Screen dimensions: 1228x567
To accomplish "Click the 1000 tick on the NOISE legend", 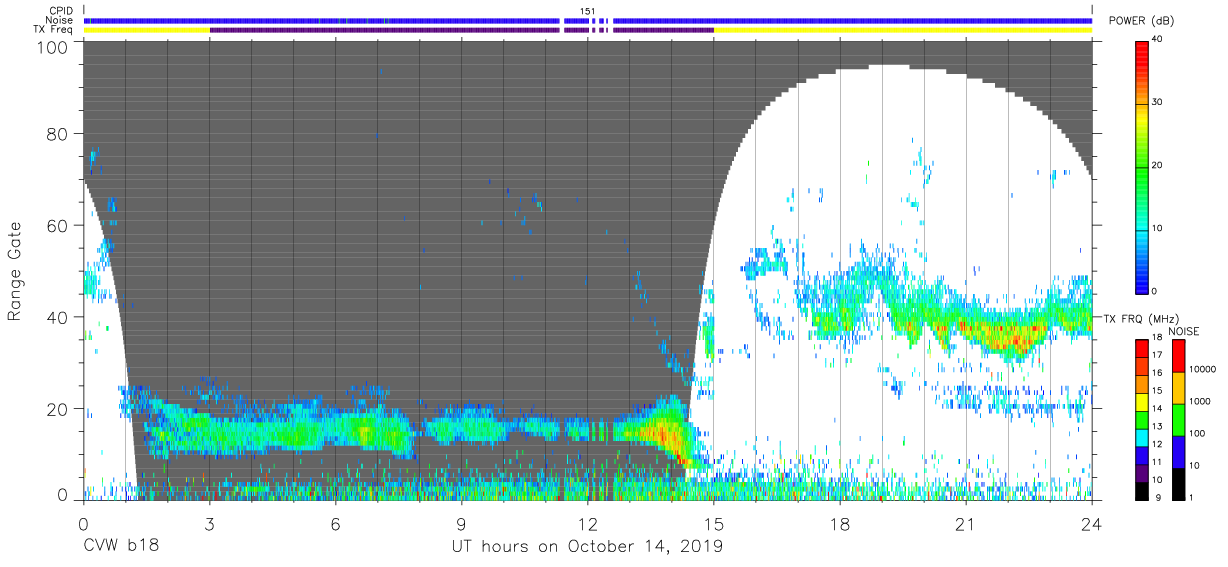I will click(x=1200, y=401).
